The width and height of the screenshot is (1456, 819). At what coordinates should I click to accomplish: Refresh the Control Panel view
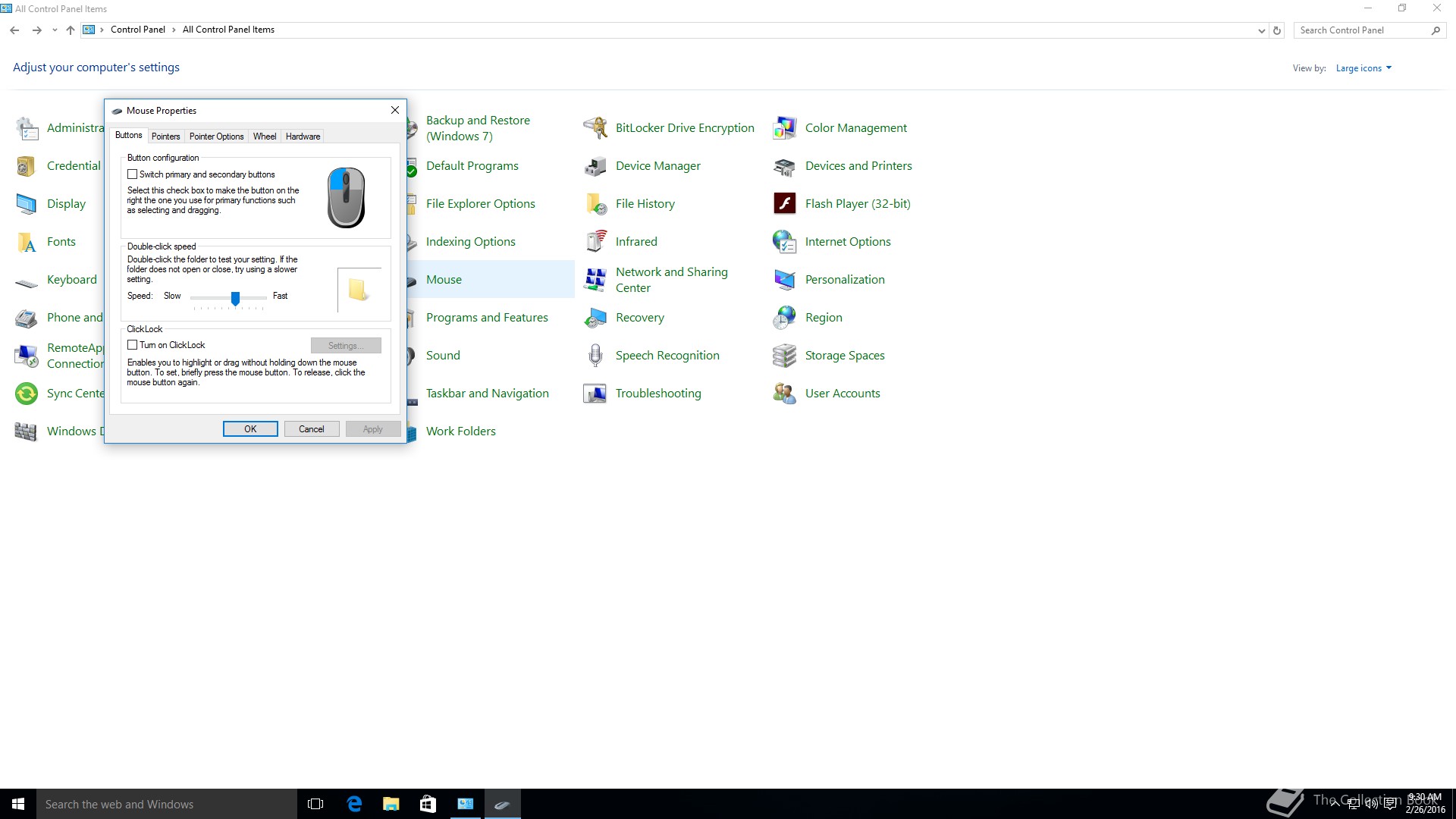pos(1277,31)
